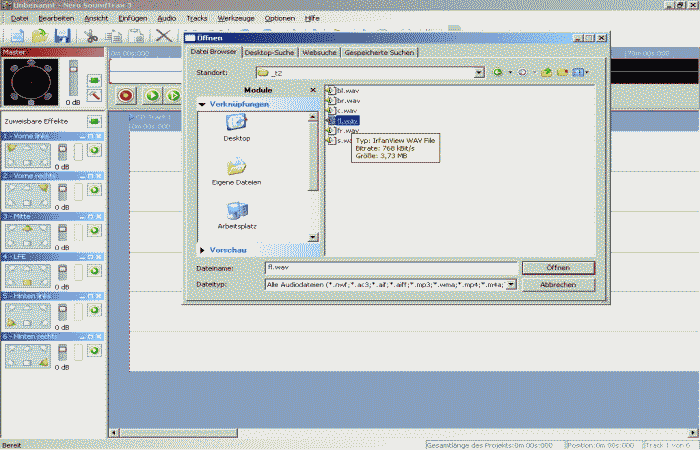This screenshot has width=700, height=450.
Task: Click the red Record button
Action: [x=126, y=95]
